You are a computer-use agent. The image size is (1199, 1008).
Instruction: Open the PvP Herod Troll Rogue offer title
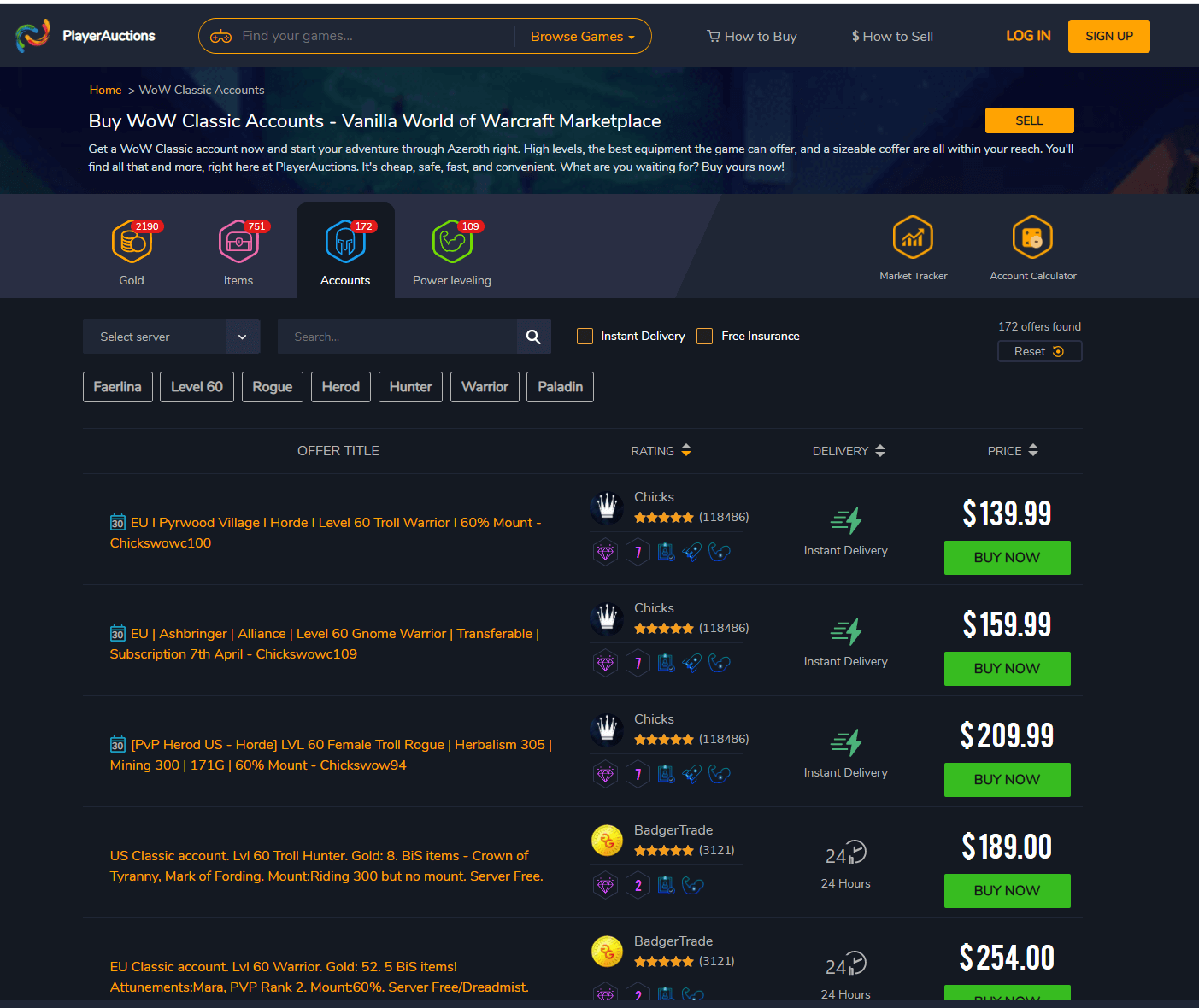331,755
